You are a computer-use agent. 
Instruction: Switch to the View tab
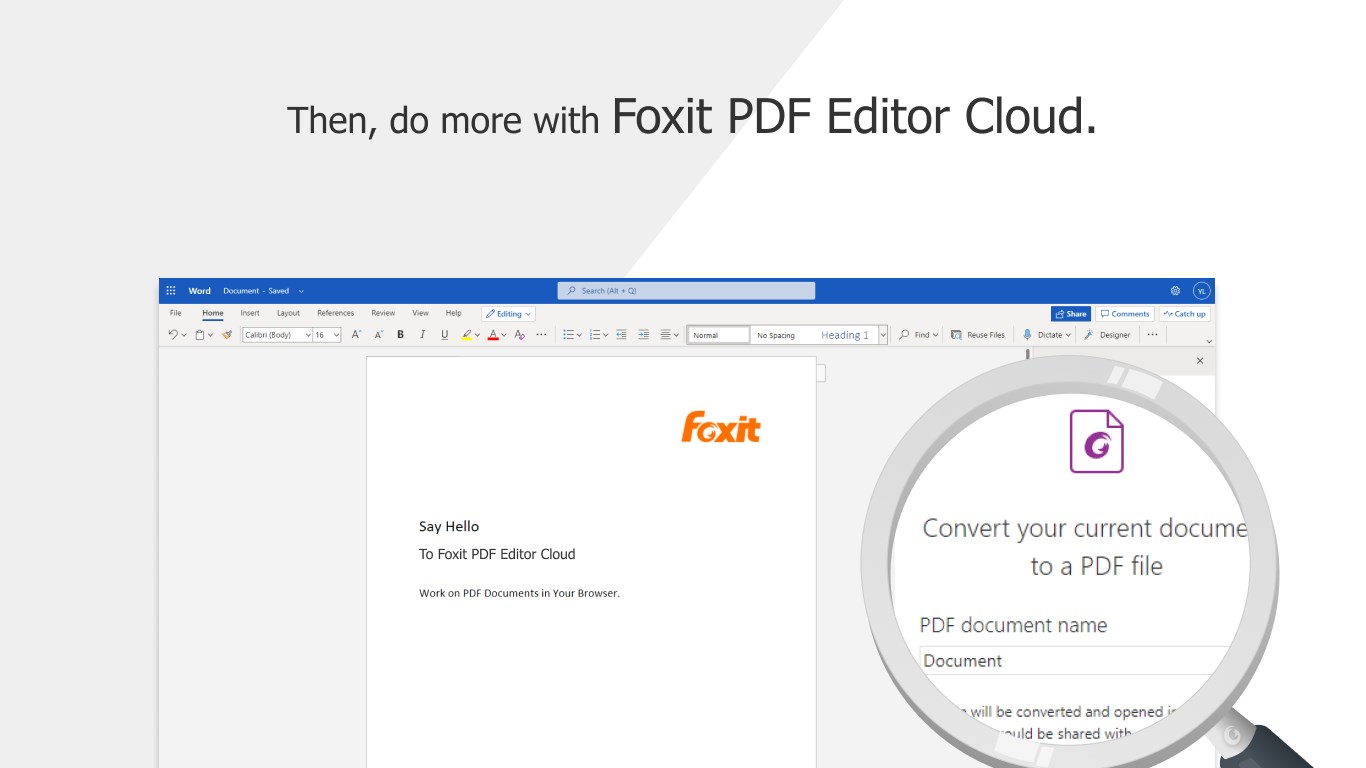(x=420, y=313)
